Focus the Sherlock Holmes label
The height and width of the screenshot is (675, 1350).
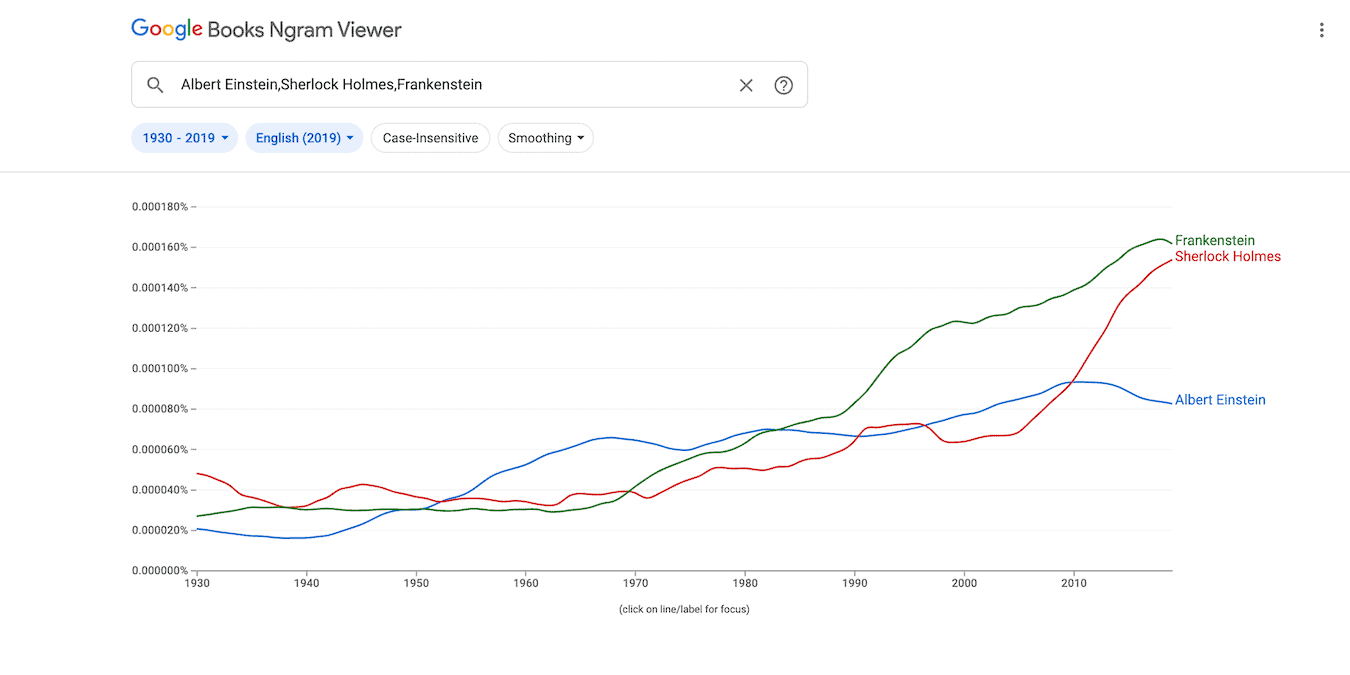[x=1227, y=256]
